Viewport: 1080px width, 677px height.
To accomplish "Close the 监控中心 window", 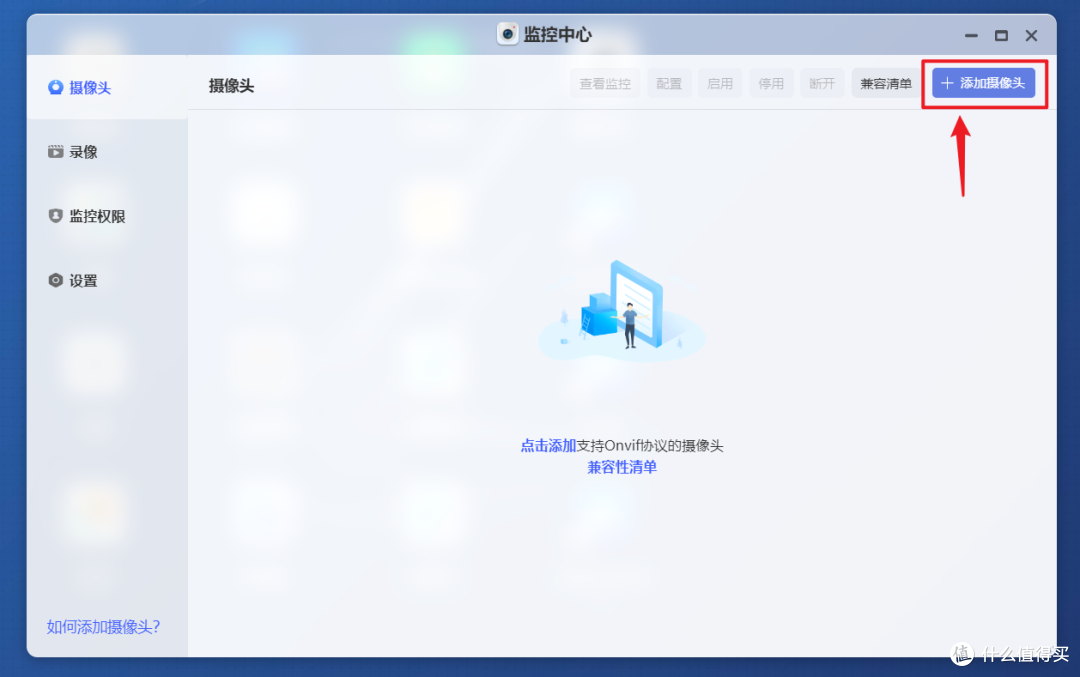I will pos(1031,35).
